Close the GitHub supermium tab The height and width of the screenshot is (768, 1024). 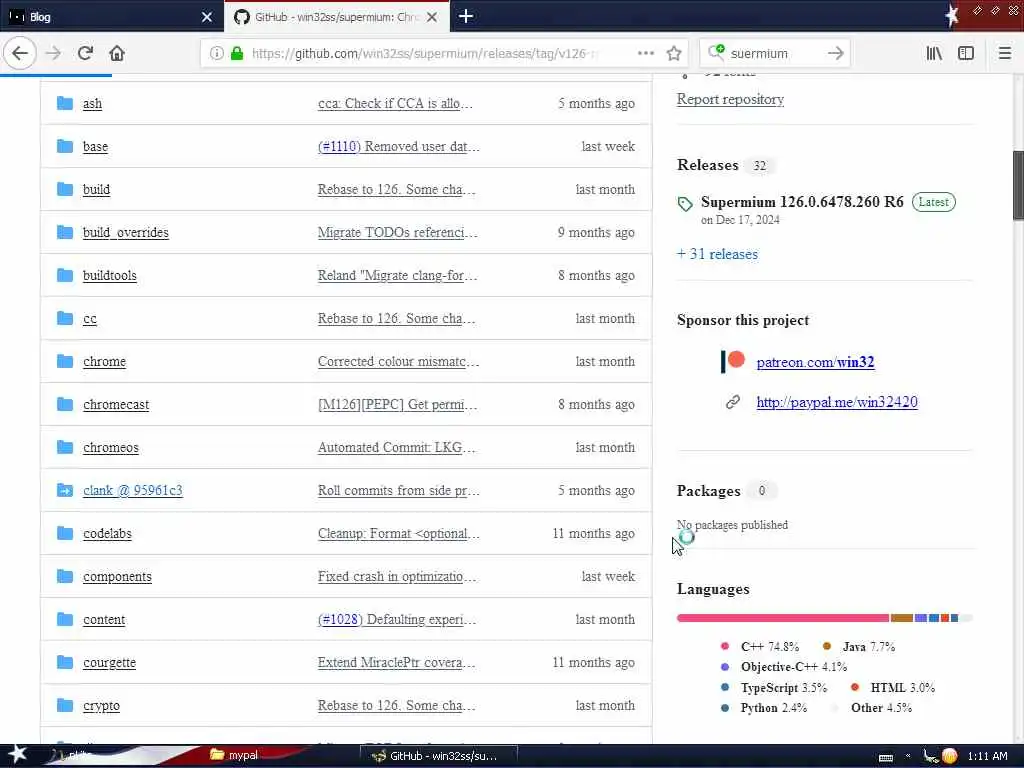click(x=432, y=17)
